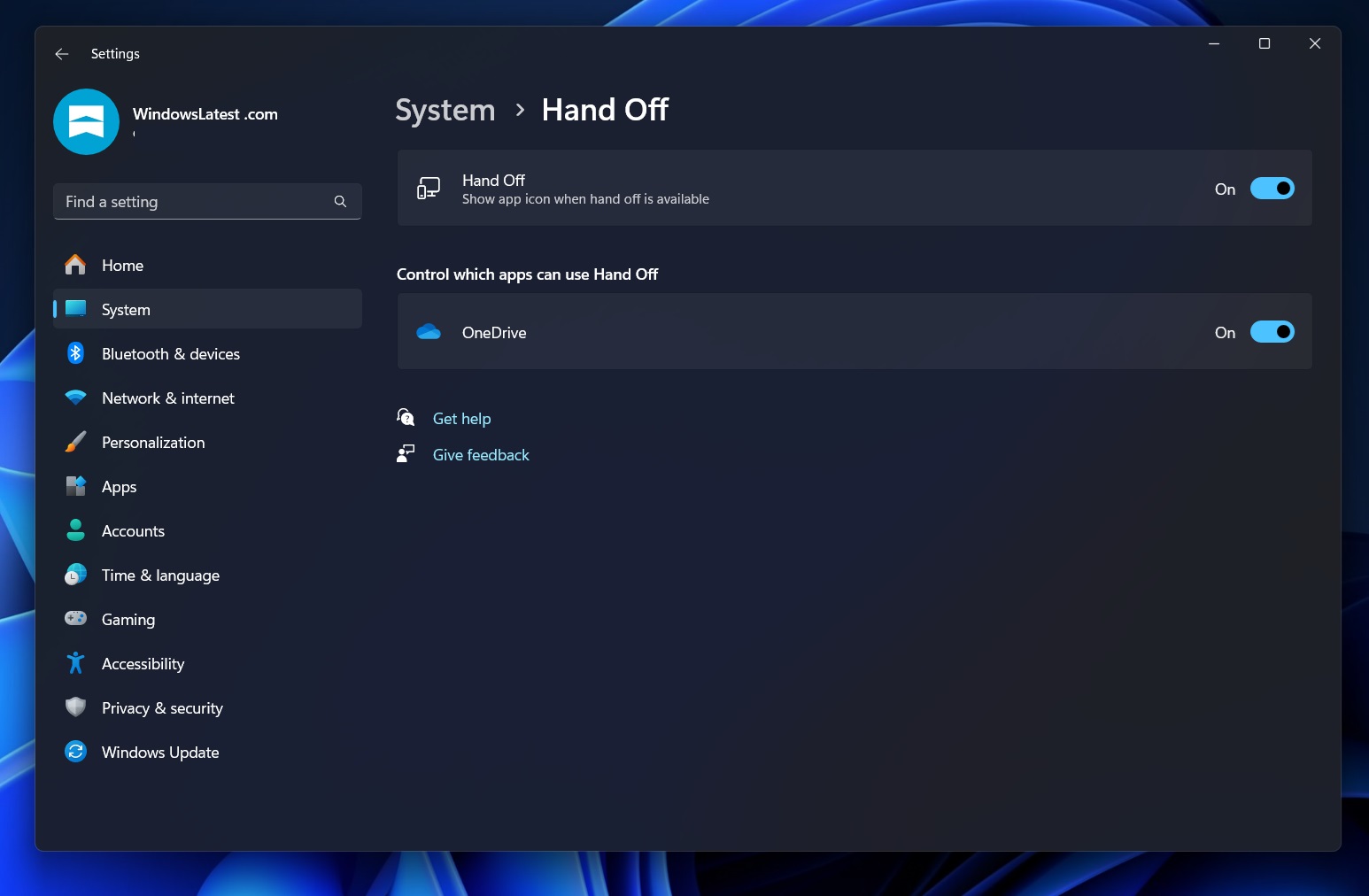
Task: Click the back arrow in Settings title bar
Action: (x=62, y=54)
